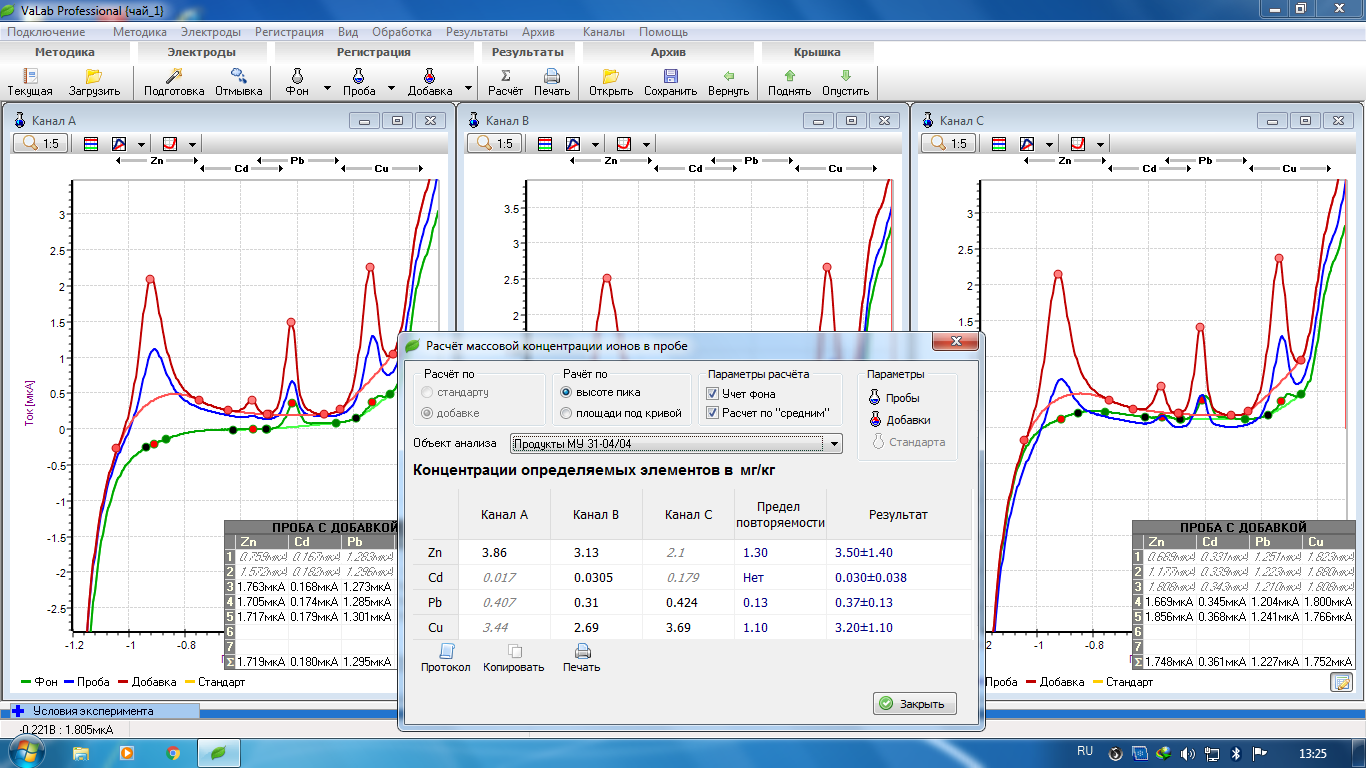This screenshot has height=768, width=1366.
Task: Click the colored lines icon in Канал A
Action: tap(90, 144)
